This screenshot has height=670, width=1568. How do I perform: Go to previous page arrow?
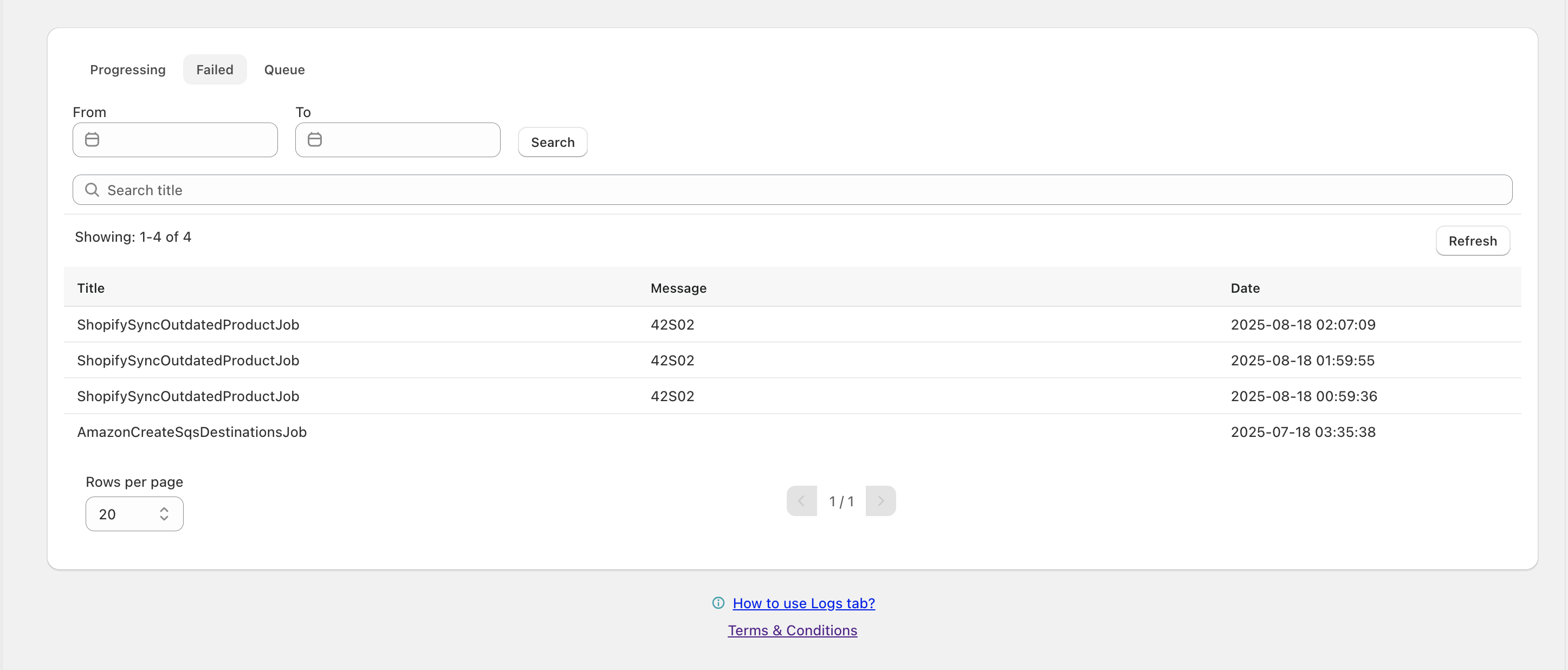tap(801, 501)
